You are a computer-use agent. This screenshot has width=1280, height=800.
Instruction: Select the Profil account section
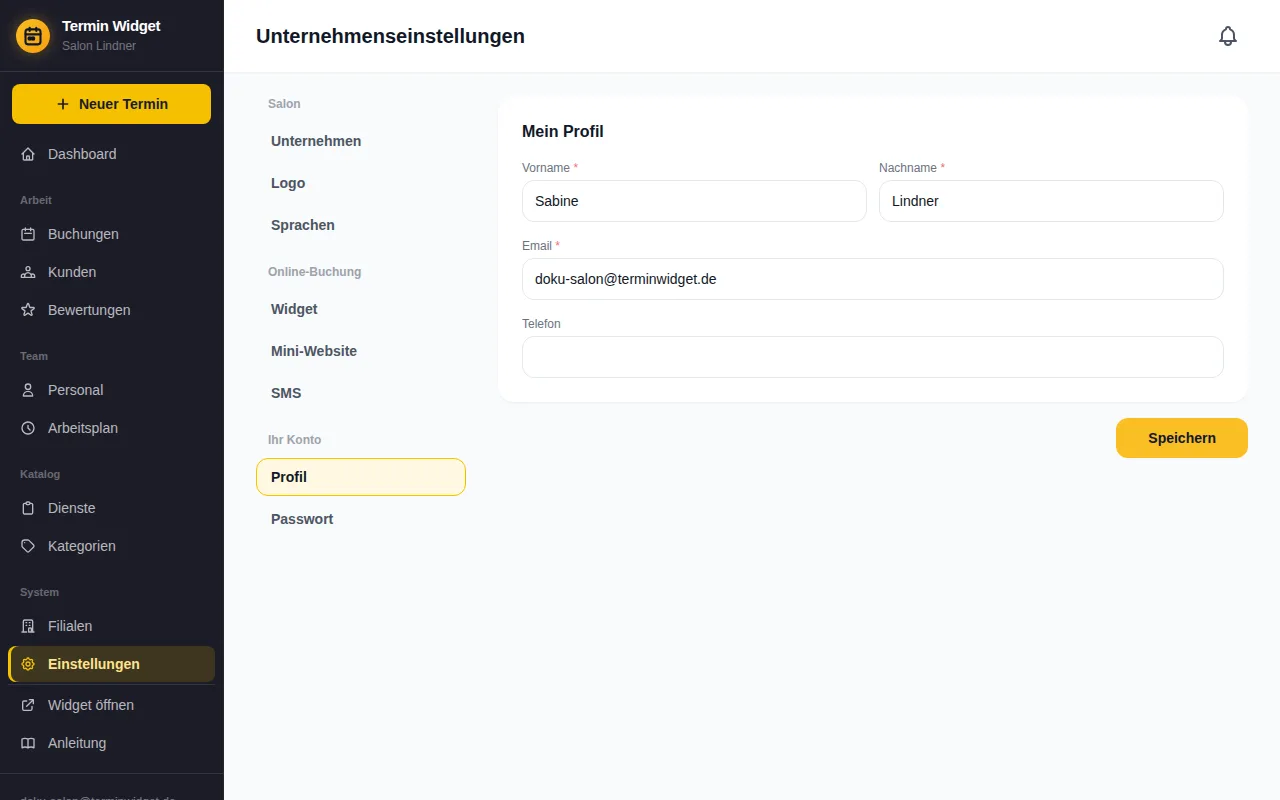361,477
